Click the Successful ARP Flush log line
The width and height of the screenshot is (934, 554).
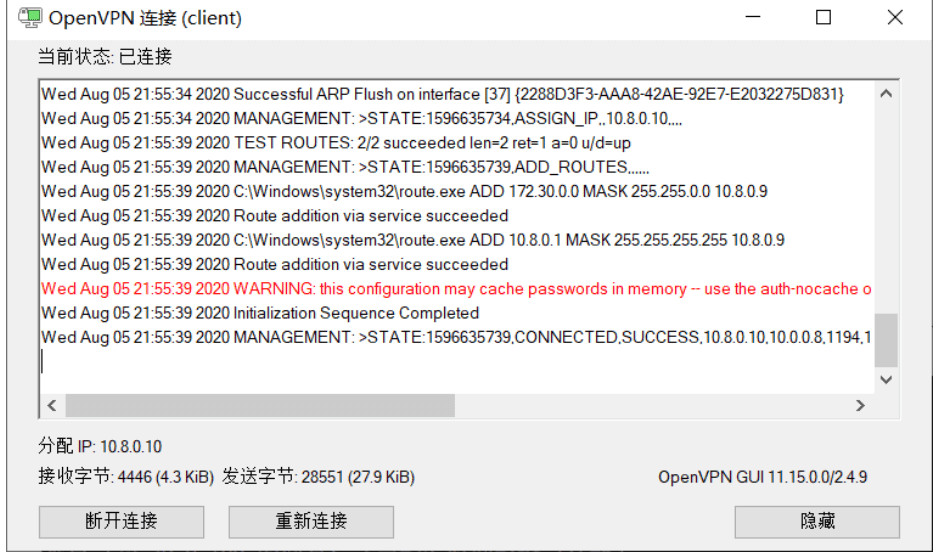pyautogui.click(x=443, y=94)
